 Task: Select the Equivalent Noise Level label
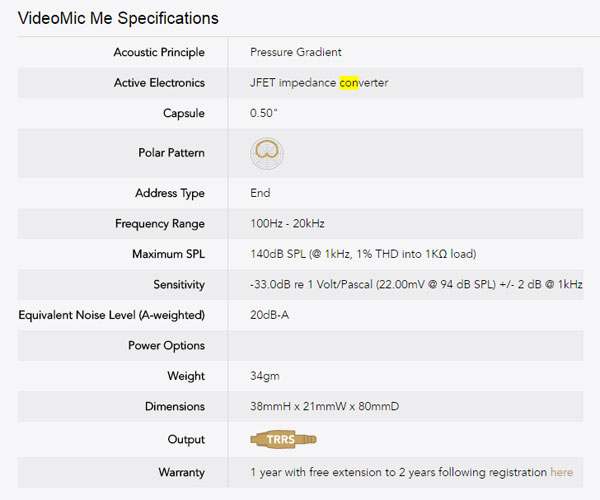point(112,315)
